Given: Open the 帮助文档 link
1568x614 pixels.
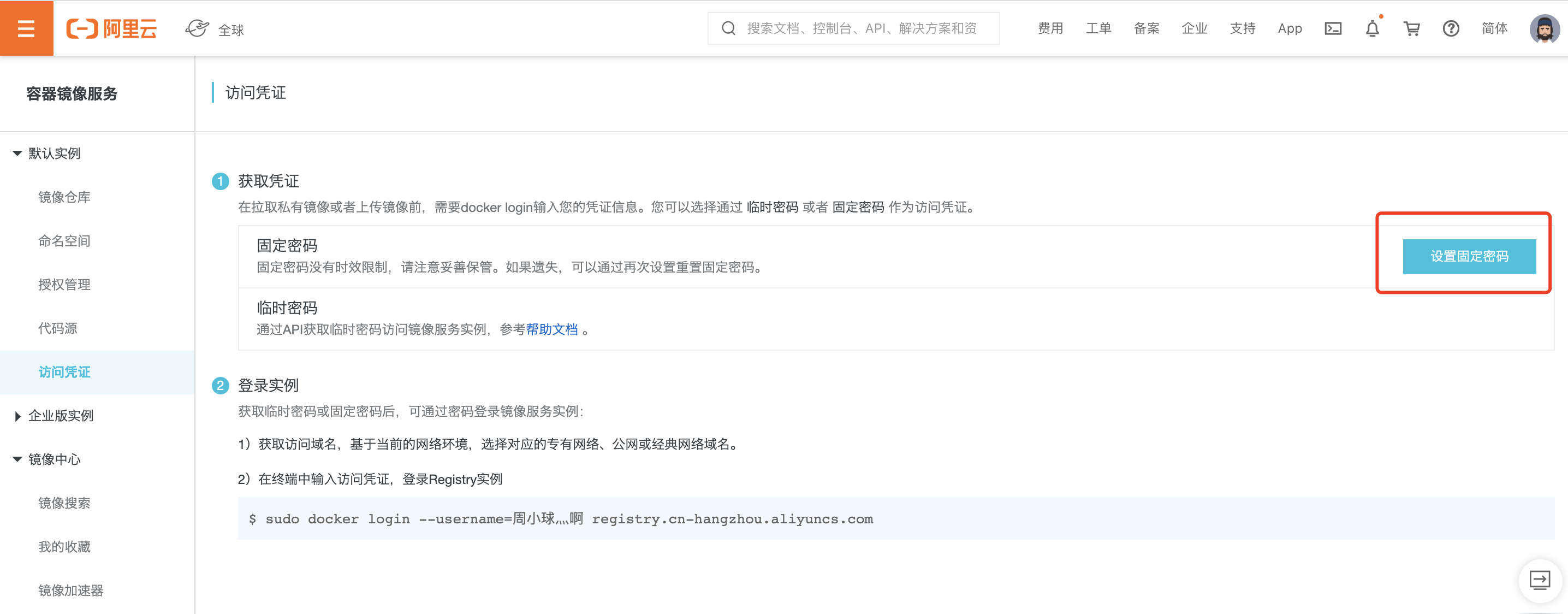Looking at the screenshot, I should [x=552, y=329].
